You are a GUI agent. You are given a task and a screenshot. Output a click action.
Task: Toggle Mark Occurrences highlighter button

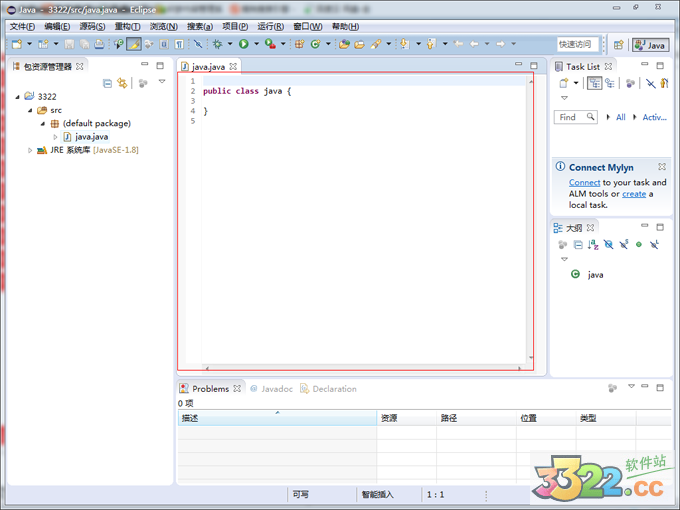[x=134, y=44]
